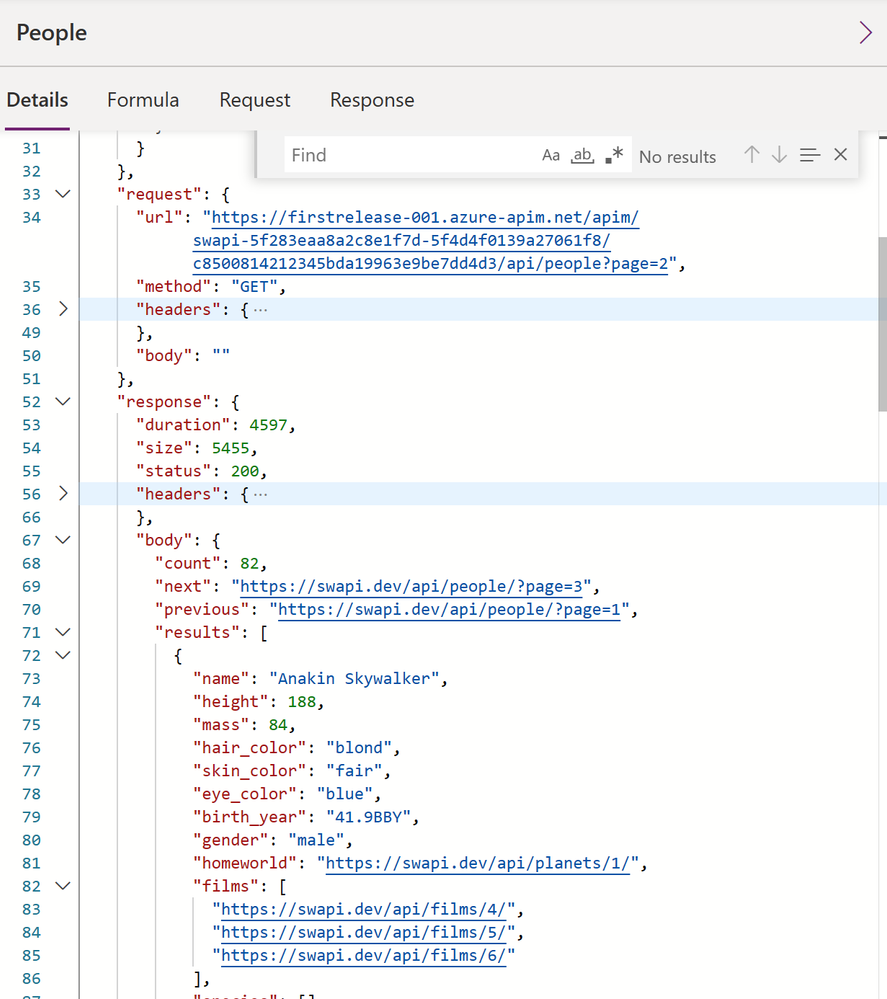887x999 pixels.
Task: Click the collapsed ellipsis on line 36
Action: pyautogui.click(x=261, y=310)
